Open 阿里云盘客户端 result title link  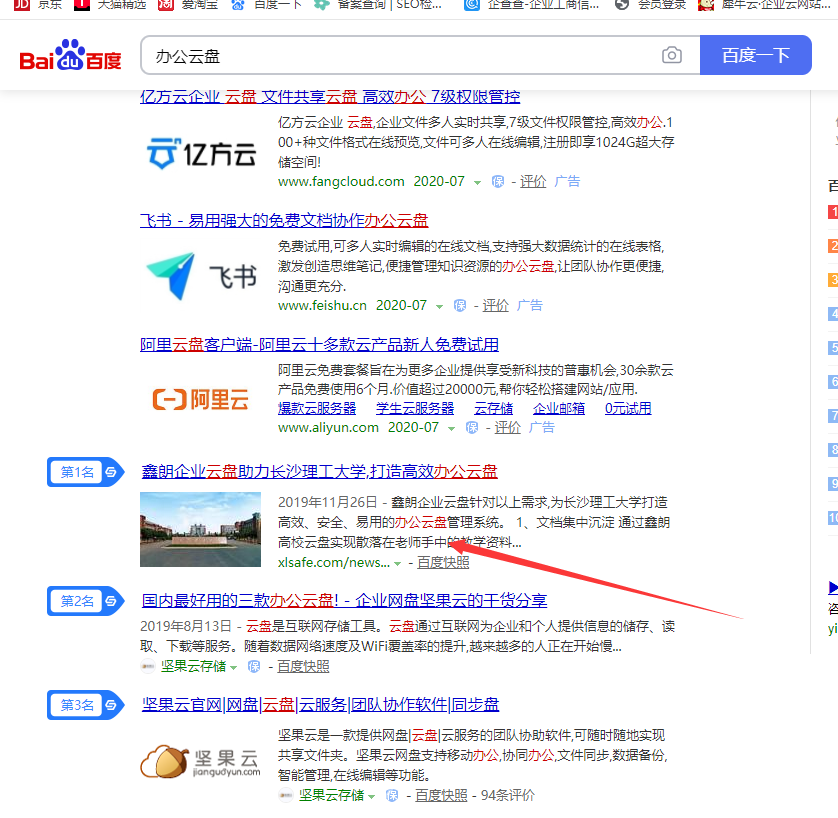319,345
